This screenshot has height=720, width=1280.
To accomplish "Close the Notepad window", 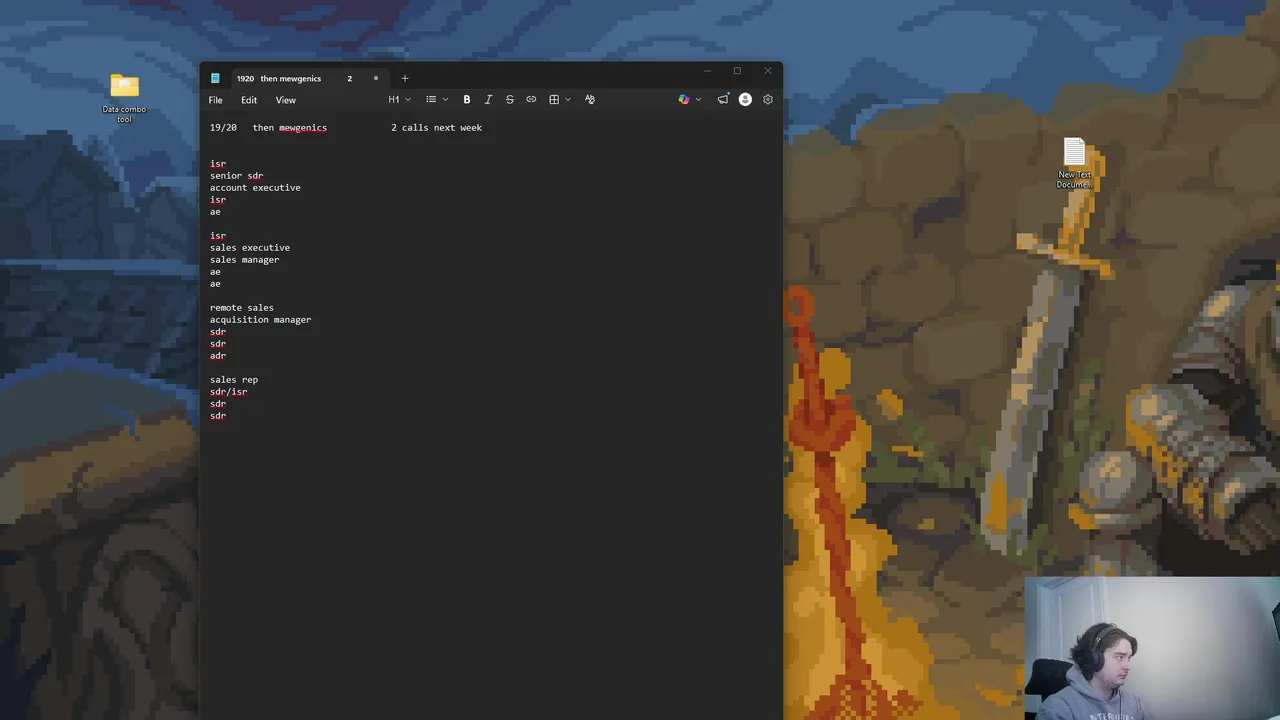I will pyautogui.click(x=767, y=71).
